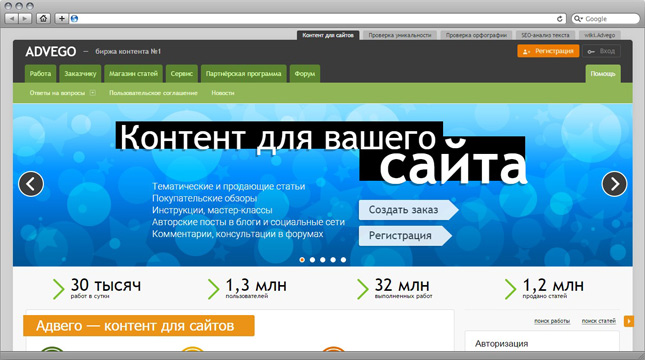The width and height of the screenshot is (645, 360).
Task: Show the next slide with right arrow
Action: point(614,183)
